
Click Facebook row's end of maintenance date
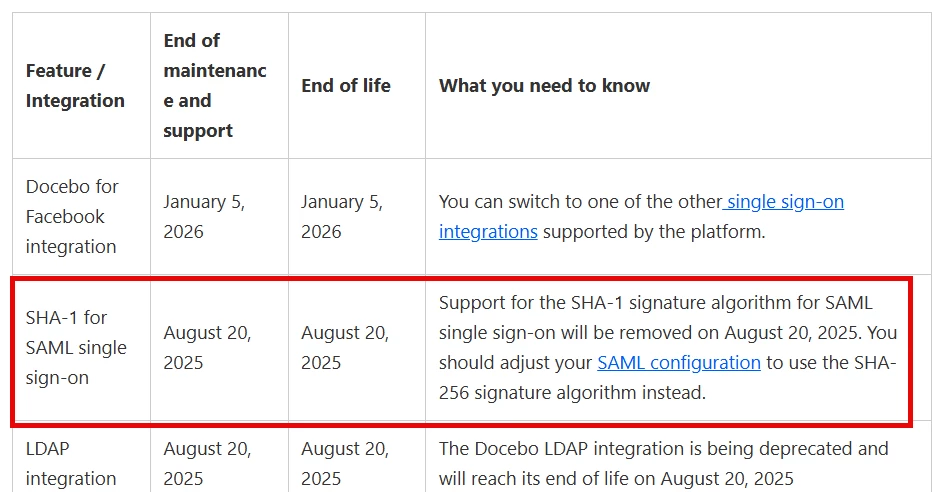click(204, 216)
